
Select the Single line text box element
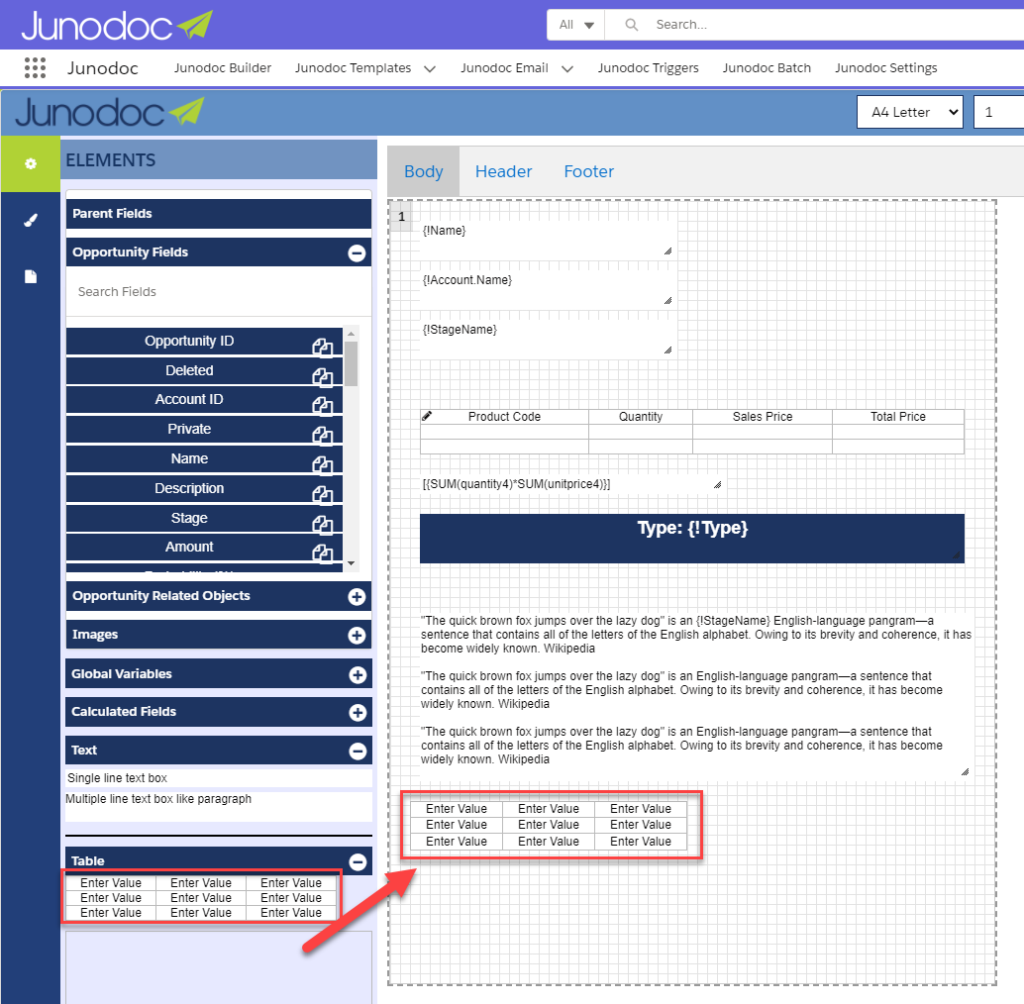click(219, 778)
